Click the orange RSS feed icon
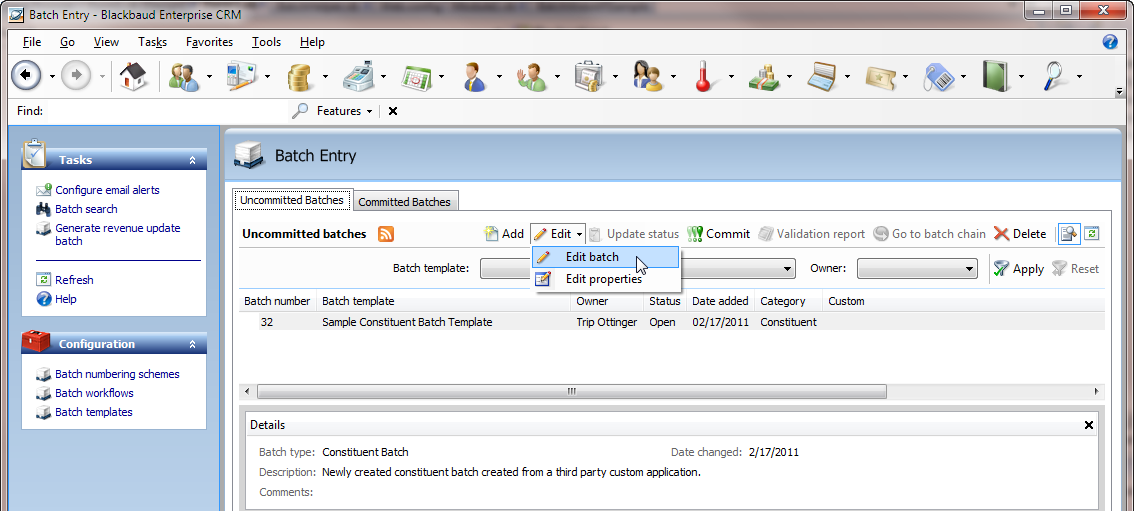 pyautogui.click(x=385, y=234)
